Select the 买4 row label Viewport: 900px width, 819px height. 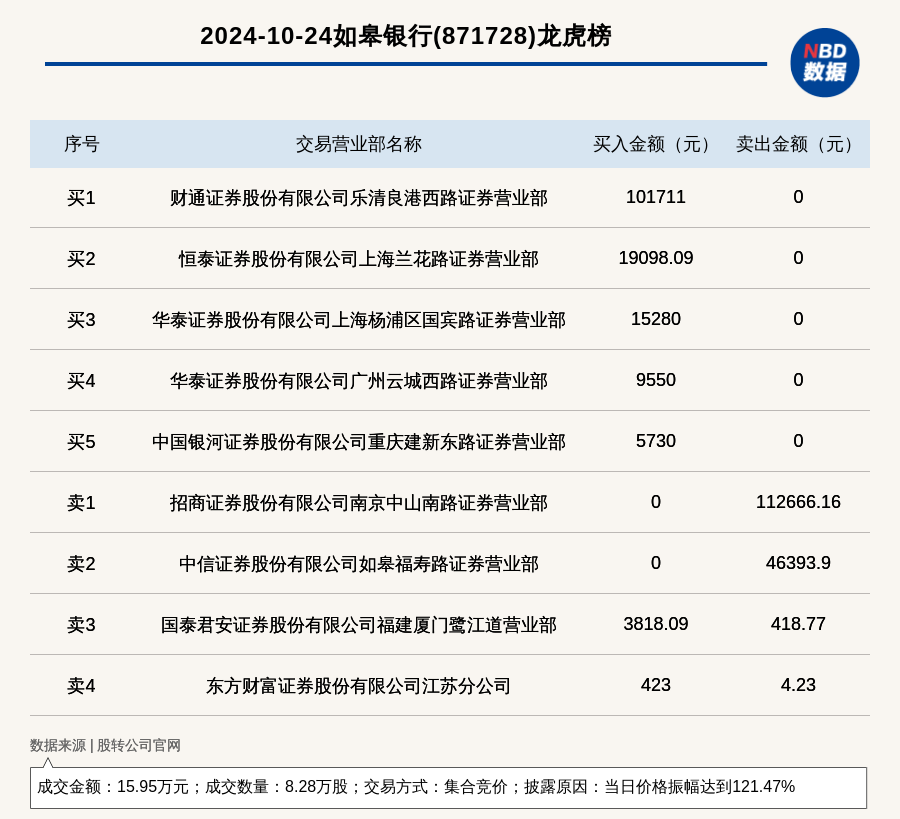(81, 381)
